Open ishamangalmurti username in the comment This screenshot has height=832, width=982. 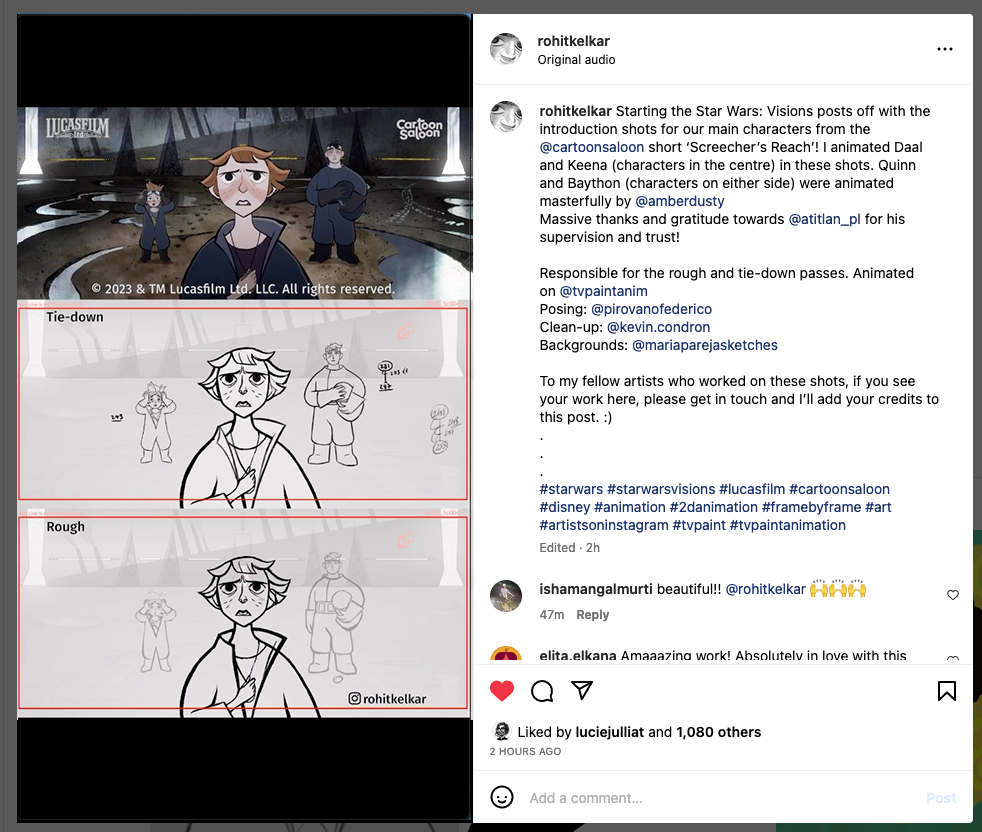click(596, 590)
